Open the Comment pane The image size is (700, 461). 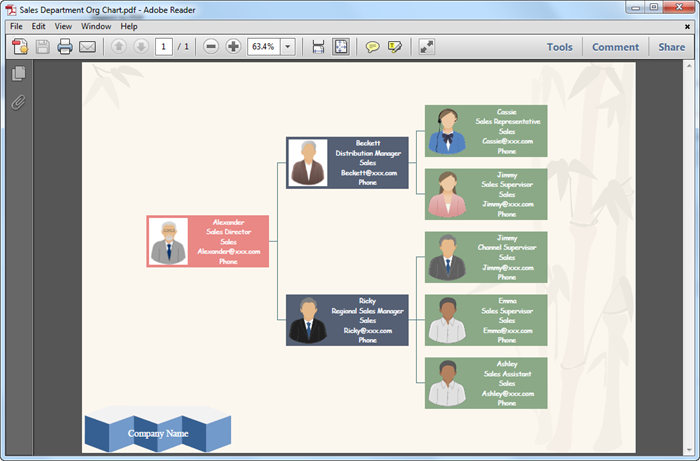(615, 47)
